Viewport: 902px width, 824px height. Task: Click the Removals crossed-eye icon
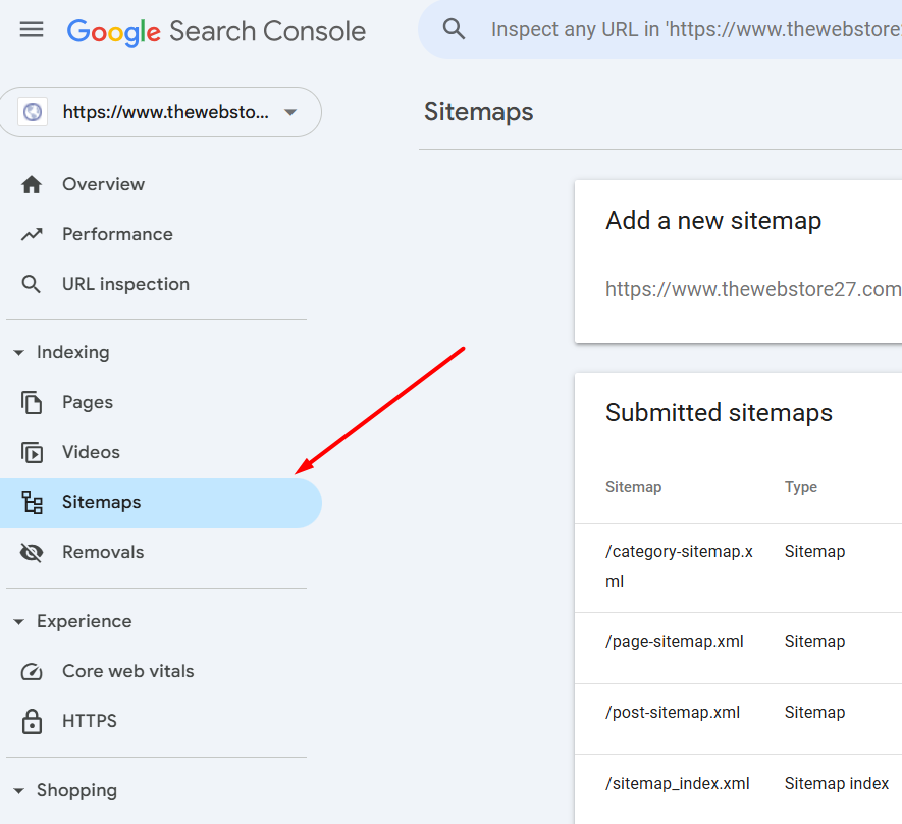32,552
